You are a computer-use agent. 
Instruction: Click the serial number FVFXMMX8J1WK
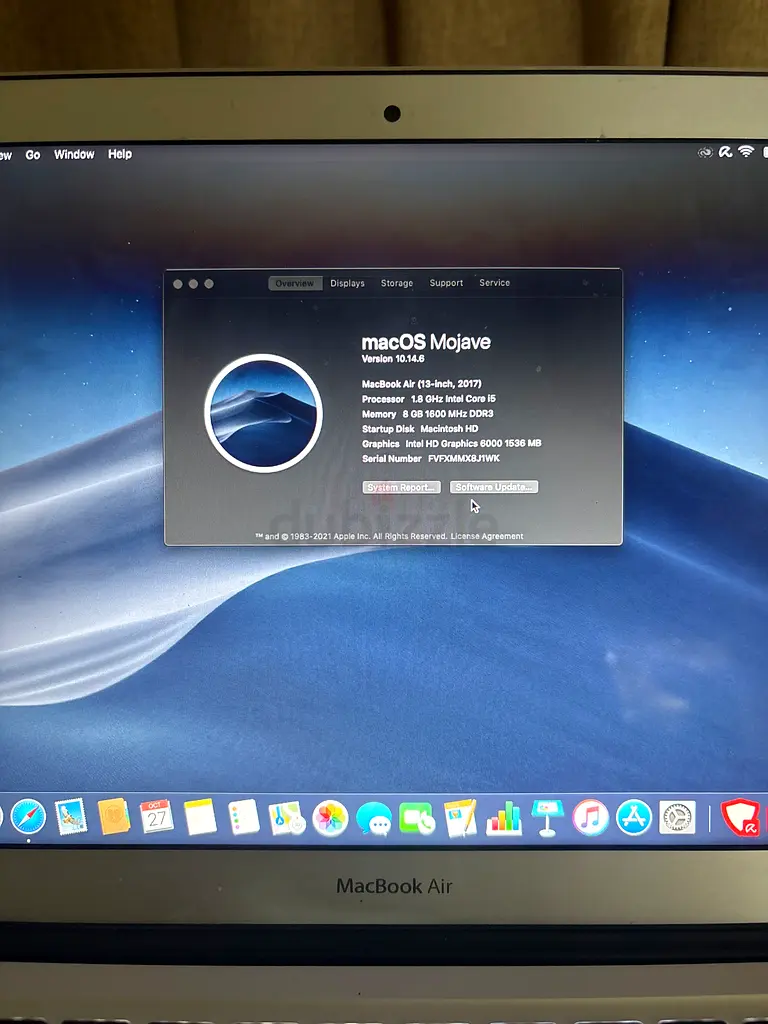click(464, 458)
